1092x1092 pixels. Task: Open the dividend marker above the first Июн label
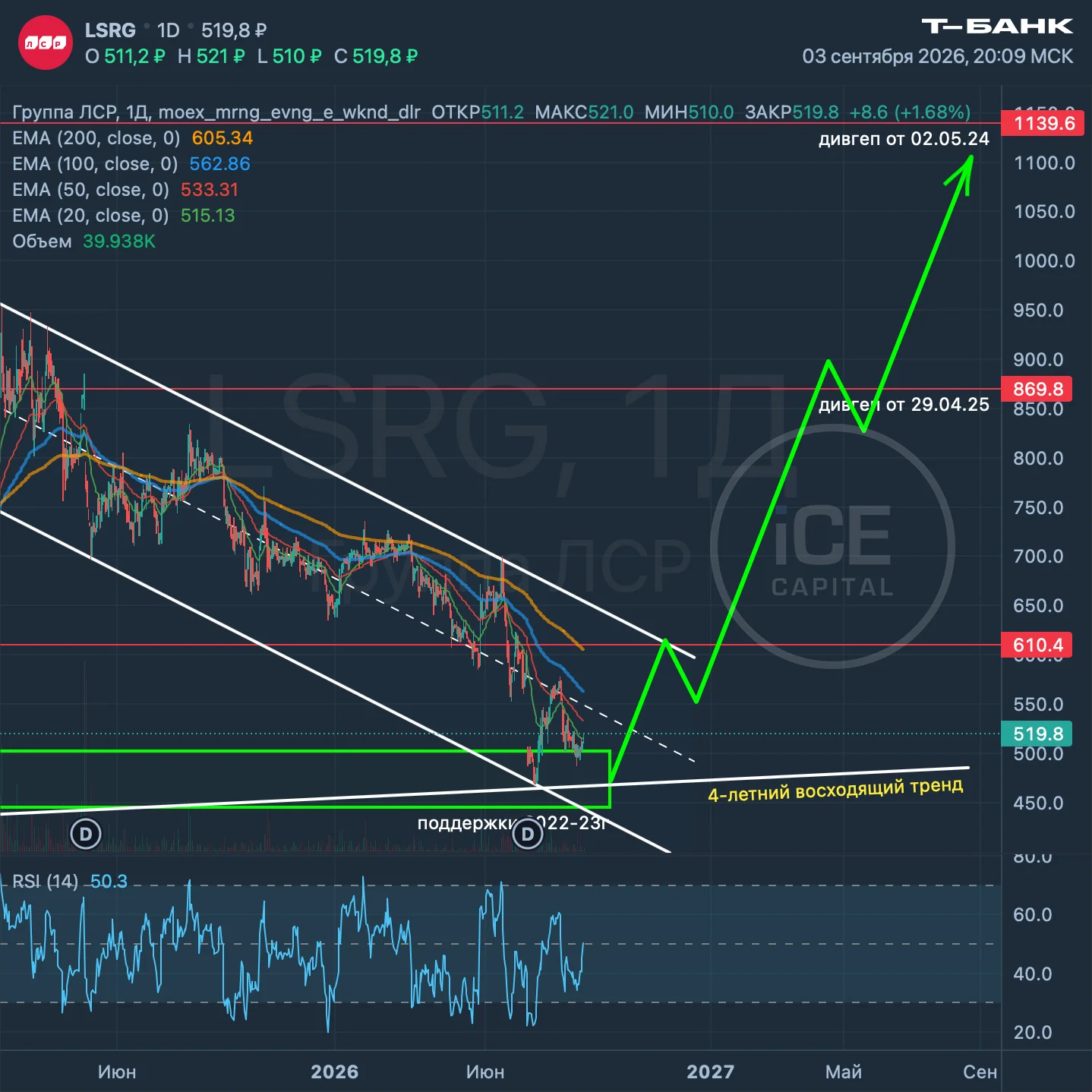(x=86, y=835)
